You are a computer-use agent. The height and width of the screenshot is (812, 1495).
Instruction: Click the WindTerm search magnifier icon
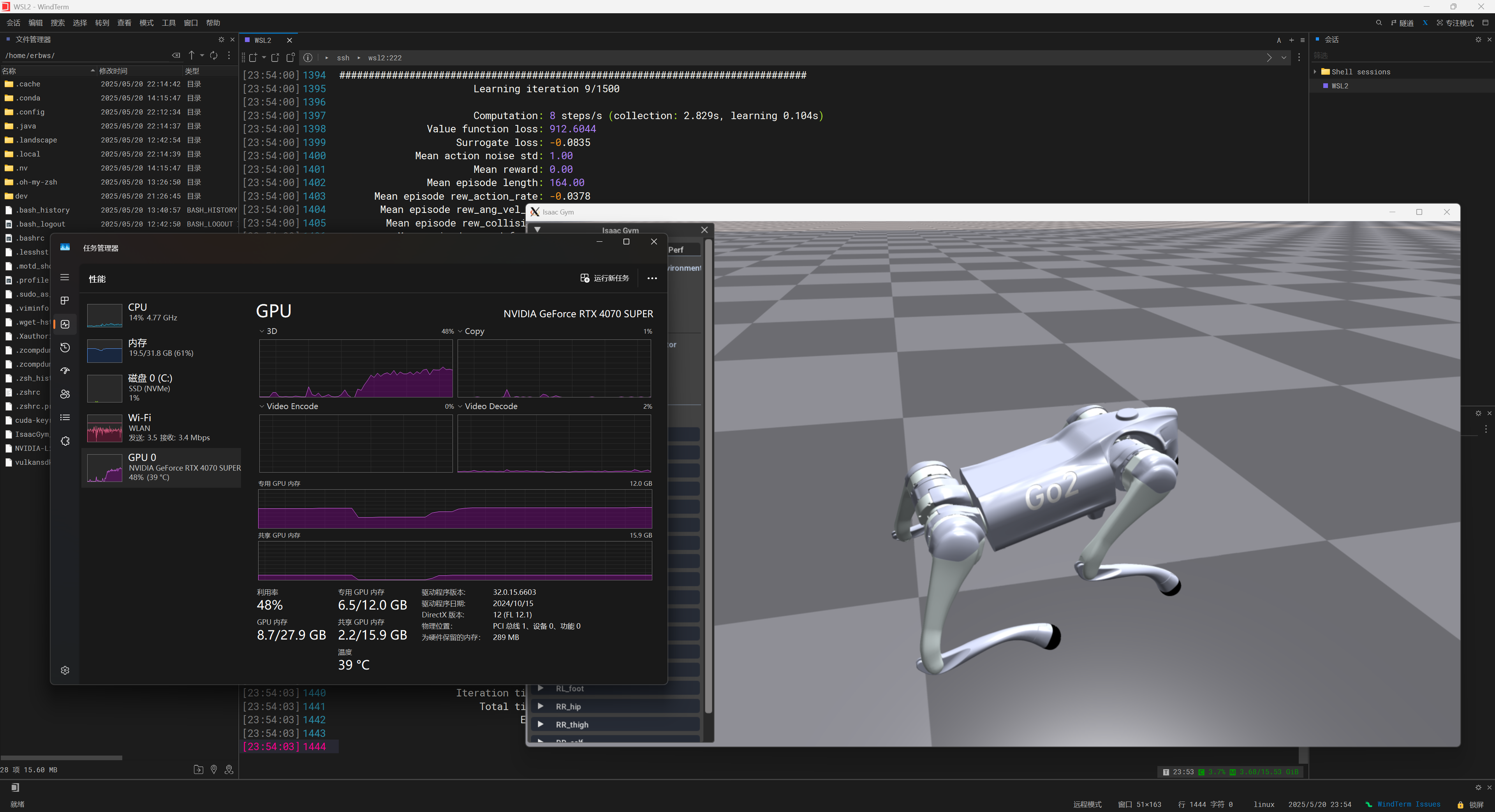[x=1378, y=23]
